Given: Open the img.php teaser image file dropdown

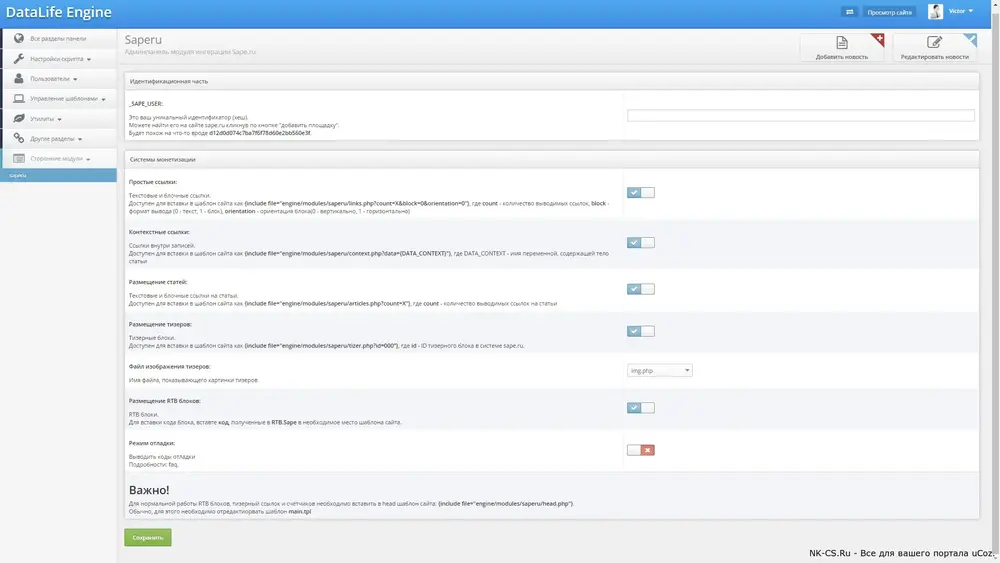Looking at the screenshot, I should click(x=659, y=370).
